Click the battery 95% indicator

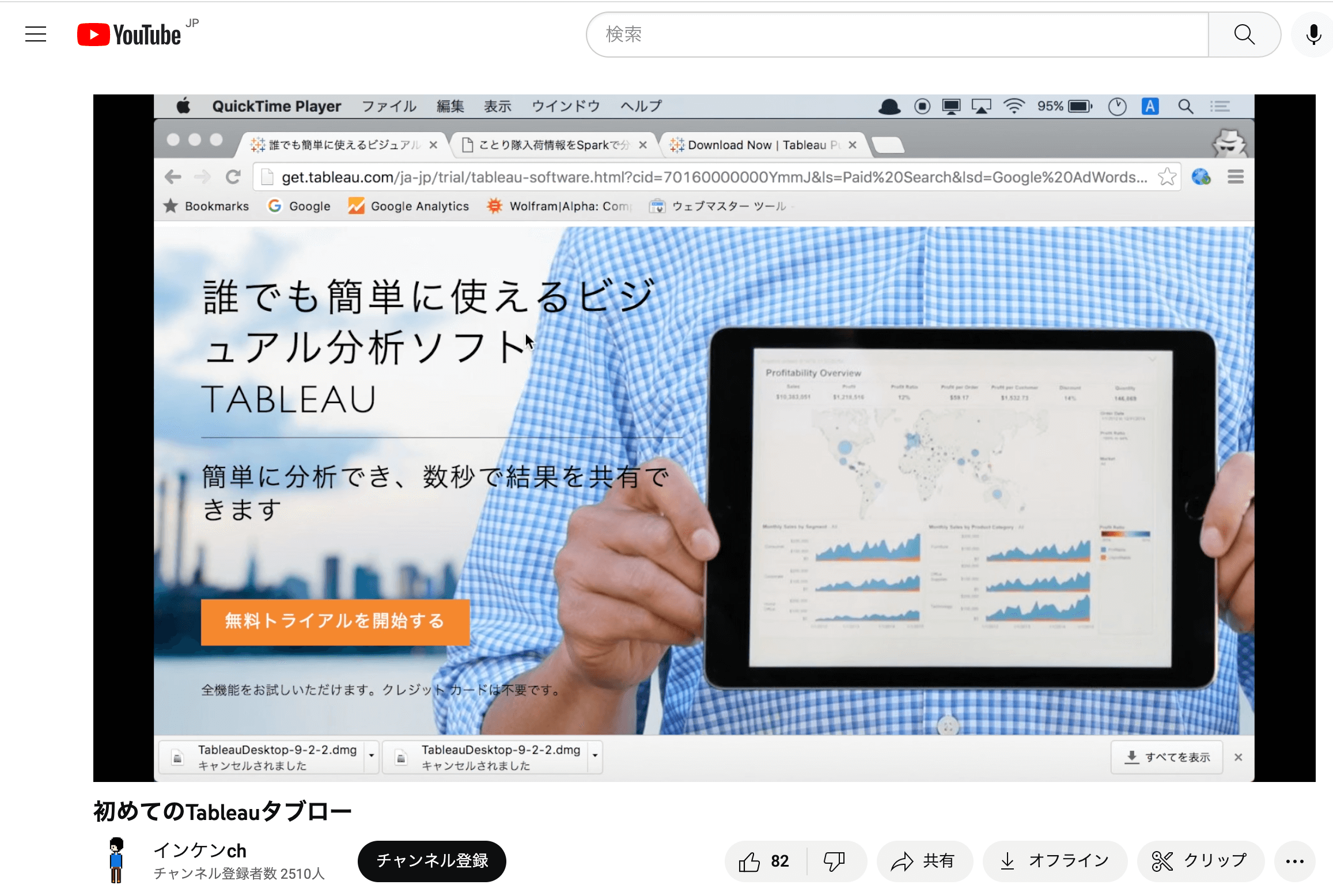[1065, 107]
